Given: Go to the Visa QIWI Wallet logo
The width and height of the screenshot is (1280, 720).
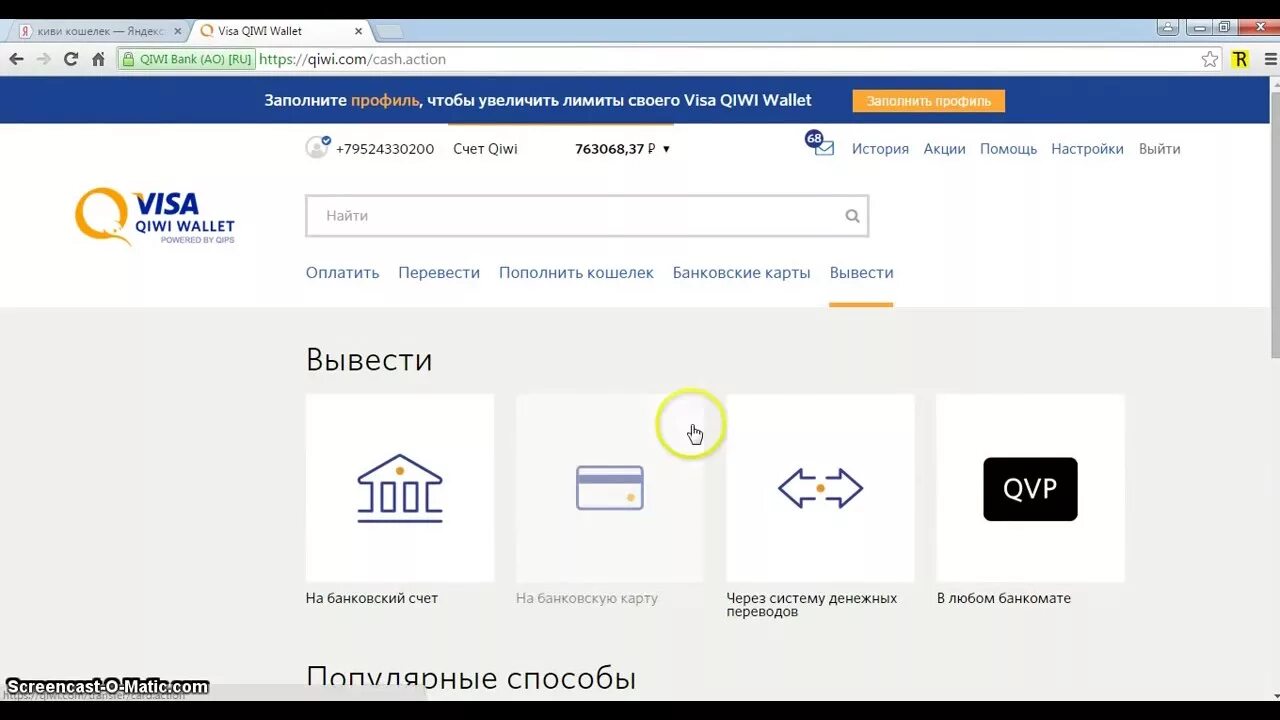Looking at the screenshot, I should coord(155,216).
